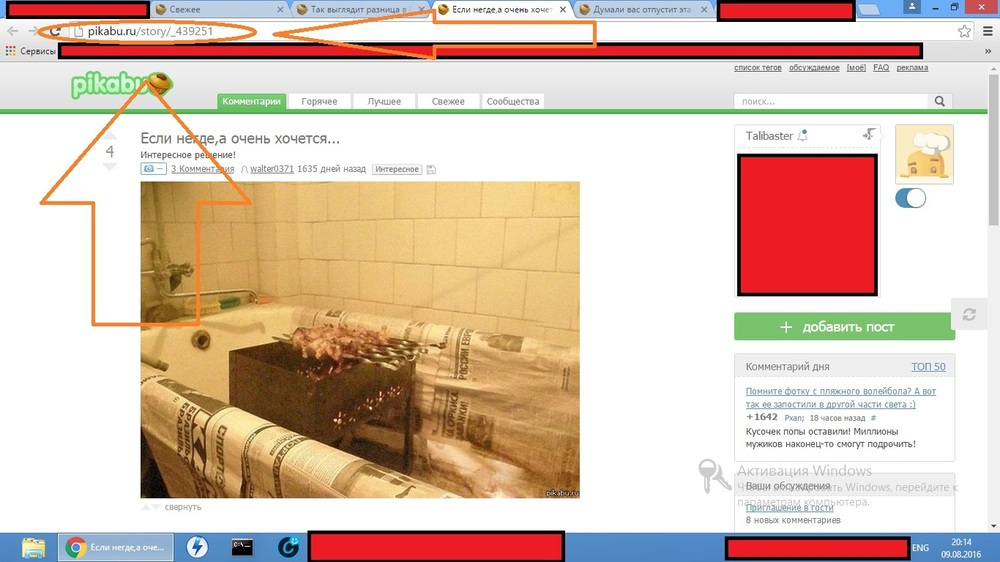This screenshot has width=1000, height=562.
Task: Toggle the blue switch under the avatar
Action: click(911, 198)
